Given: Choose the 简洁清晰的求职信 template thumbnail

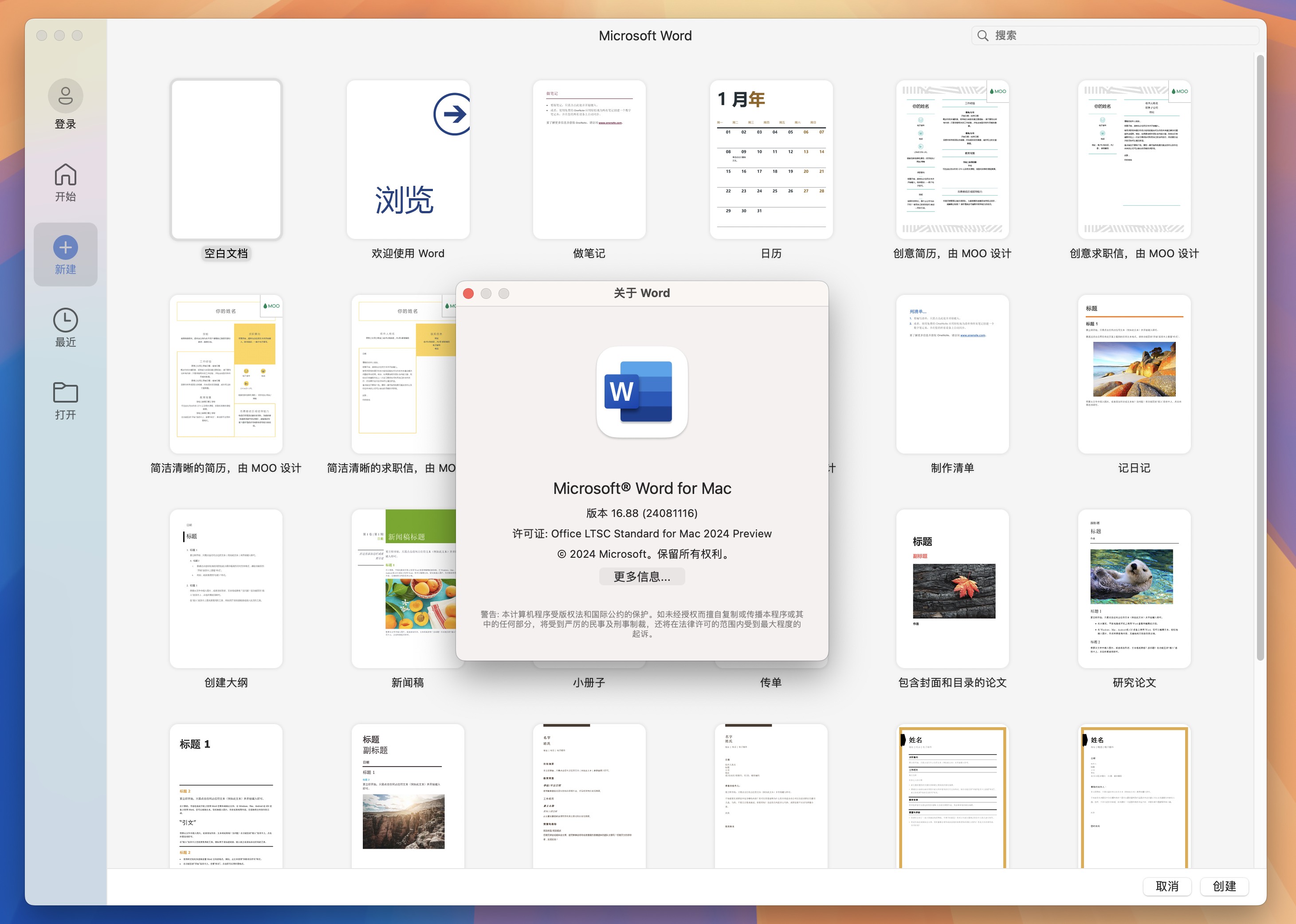Looking at the screenshot, I should pyautogui.click(x=404, y=374).
